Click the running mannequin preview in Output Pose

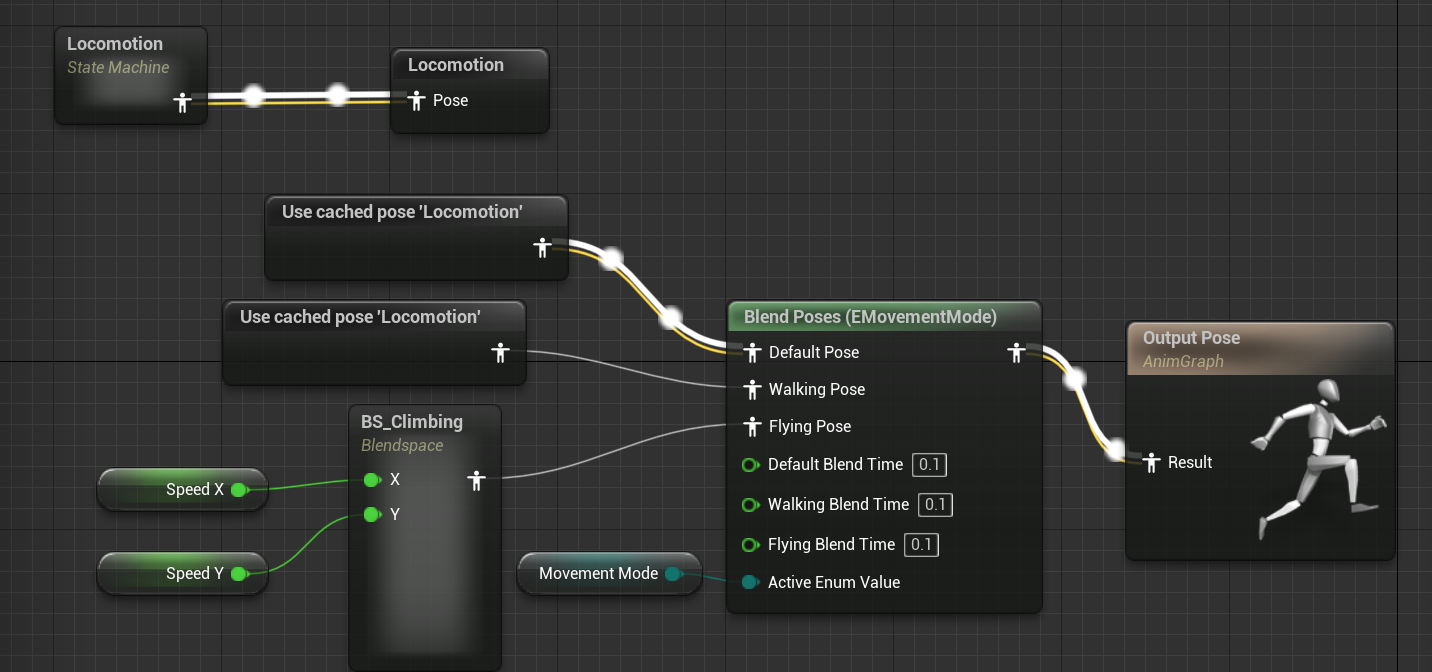click(1318, 460)
